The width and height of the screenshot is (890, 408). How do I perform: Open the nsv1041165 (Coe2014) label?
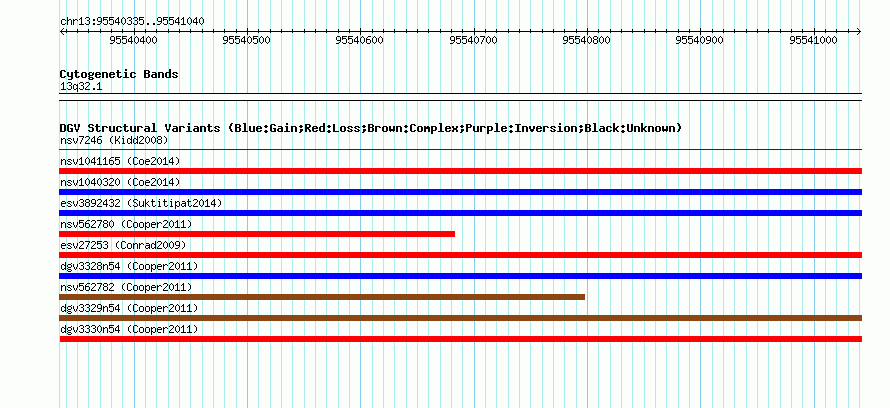pyautogui.click(x=120, y=161)
